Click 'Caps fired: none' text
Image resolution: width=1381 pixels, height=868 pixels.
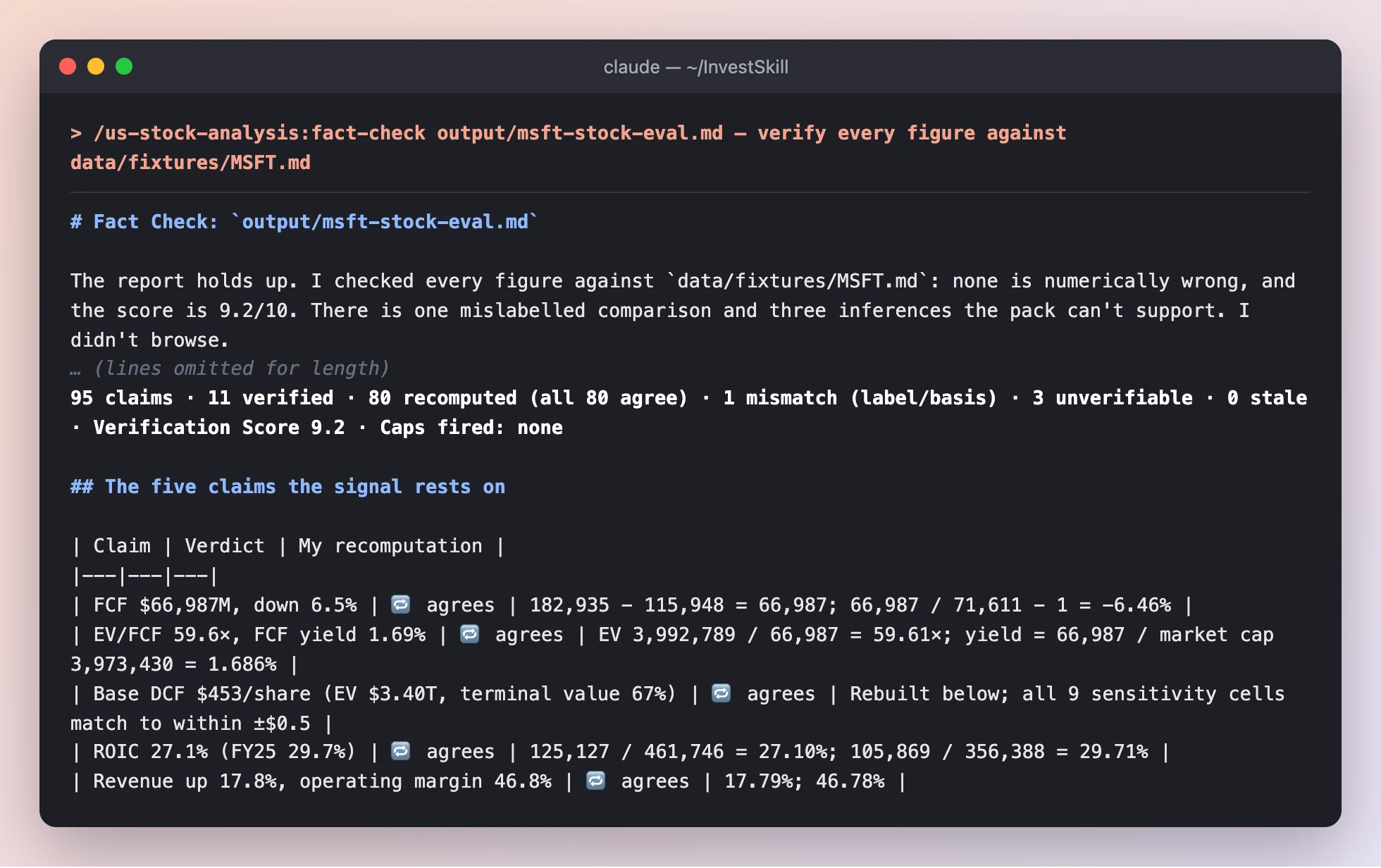point(471,428)
